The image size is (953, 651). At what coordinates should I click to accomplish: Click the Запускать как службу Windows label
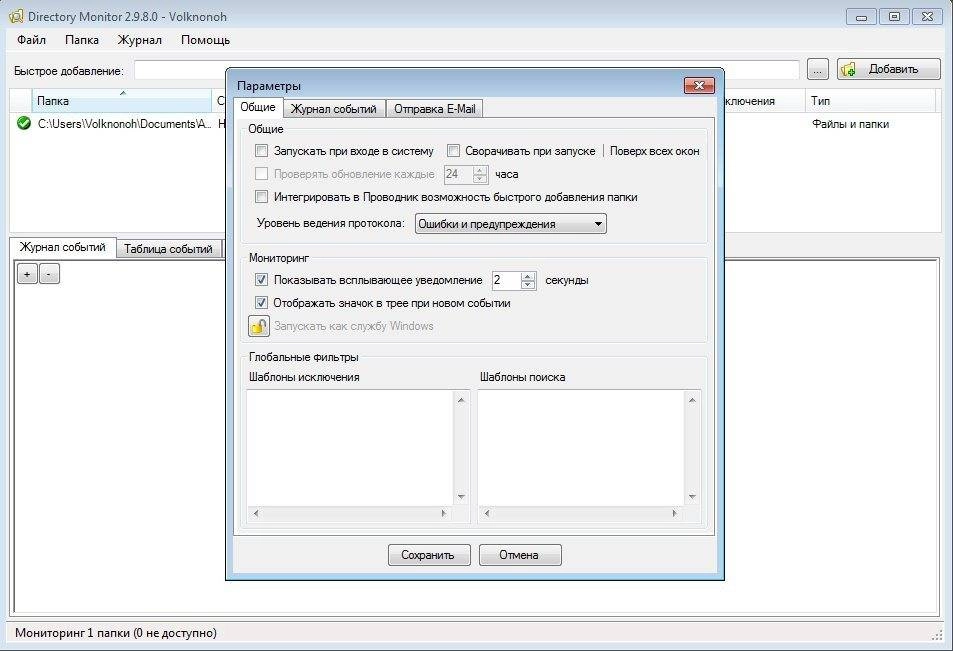tap(354, 326)
